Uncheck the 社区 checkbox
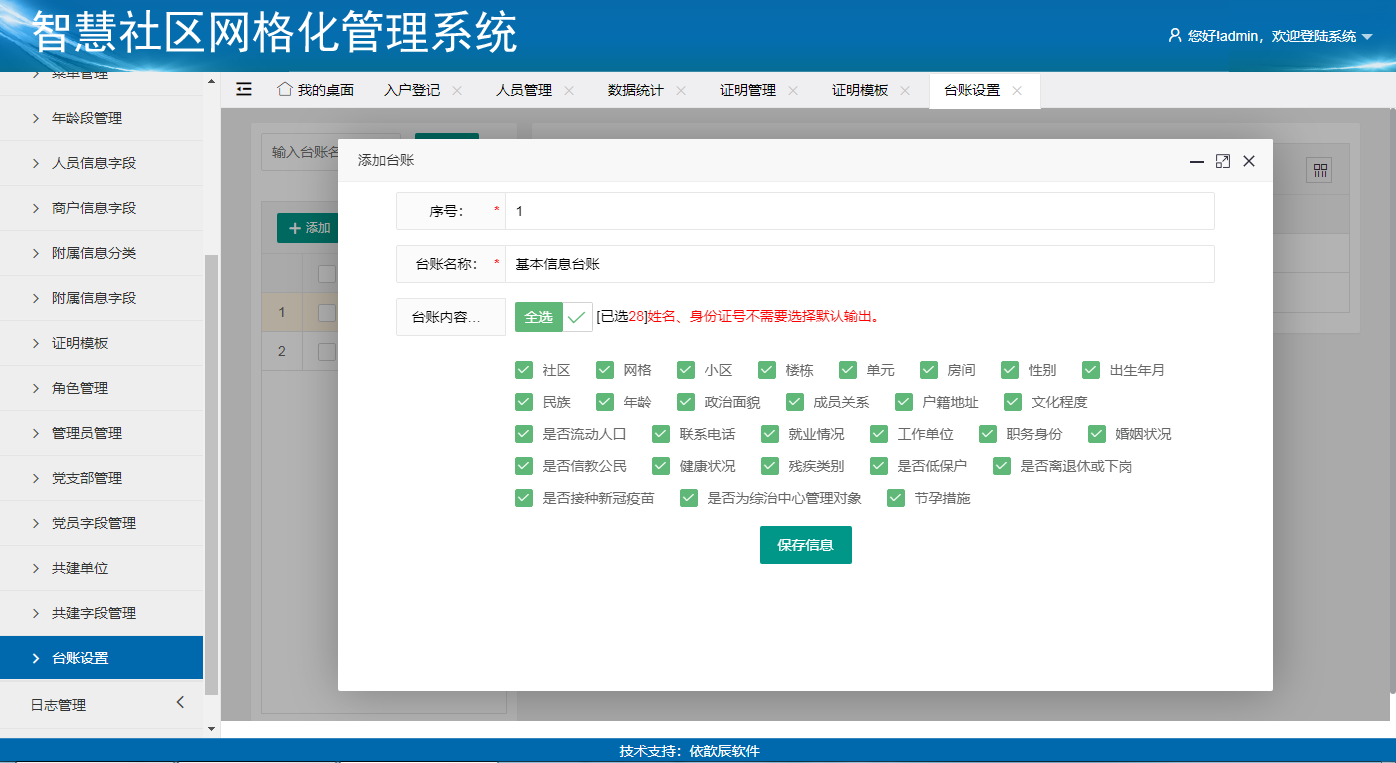This screenshot has width=1396, height=763. tap(524, 370)
